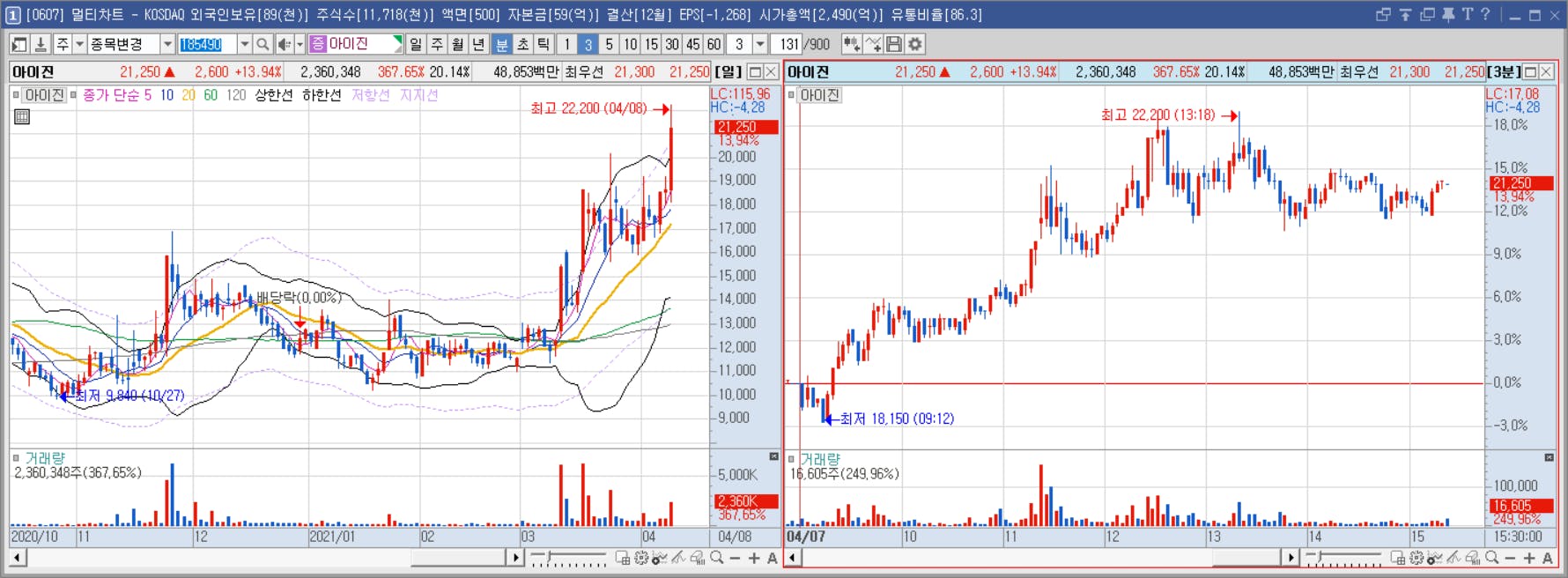1568x578 pixels.
Task: Expand the minute interval dropdown next to 3
Action: pos(760,44)
